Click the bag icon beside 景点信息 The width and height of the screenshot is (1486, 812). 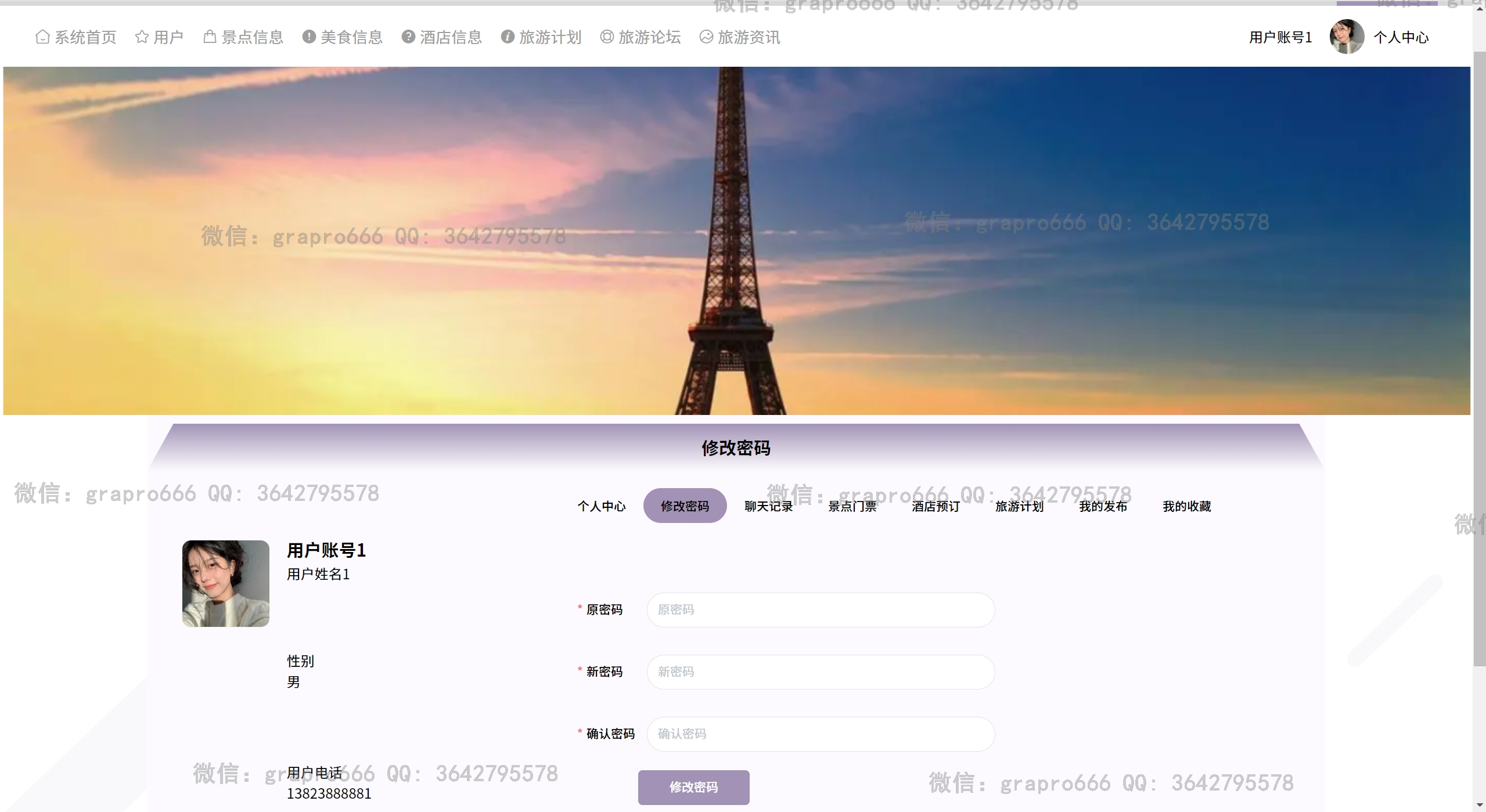210,37
